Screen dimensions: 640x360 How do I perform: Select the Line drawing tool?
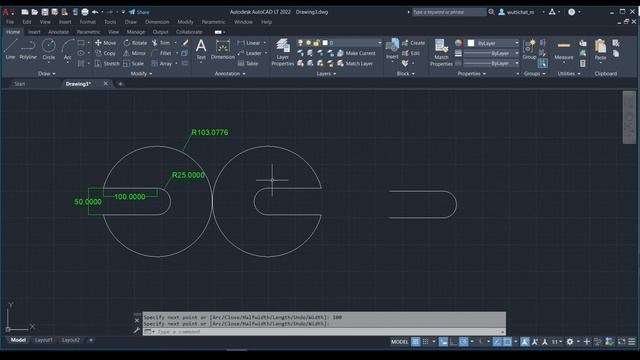pos(10,49)
